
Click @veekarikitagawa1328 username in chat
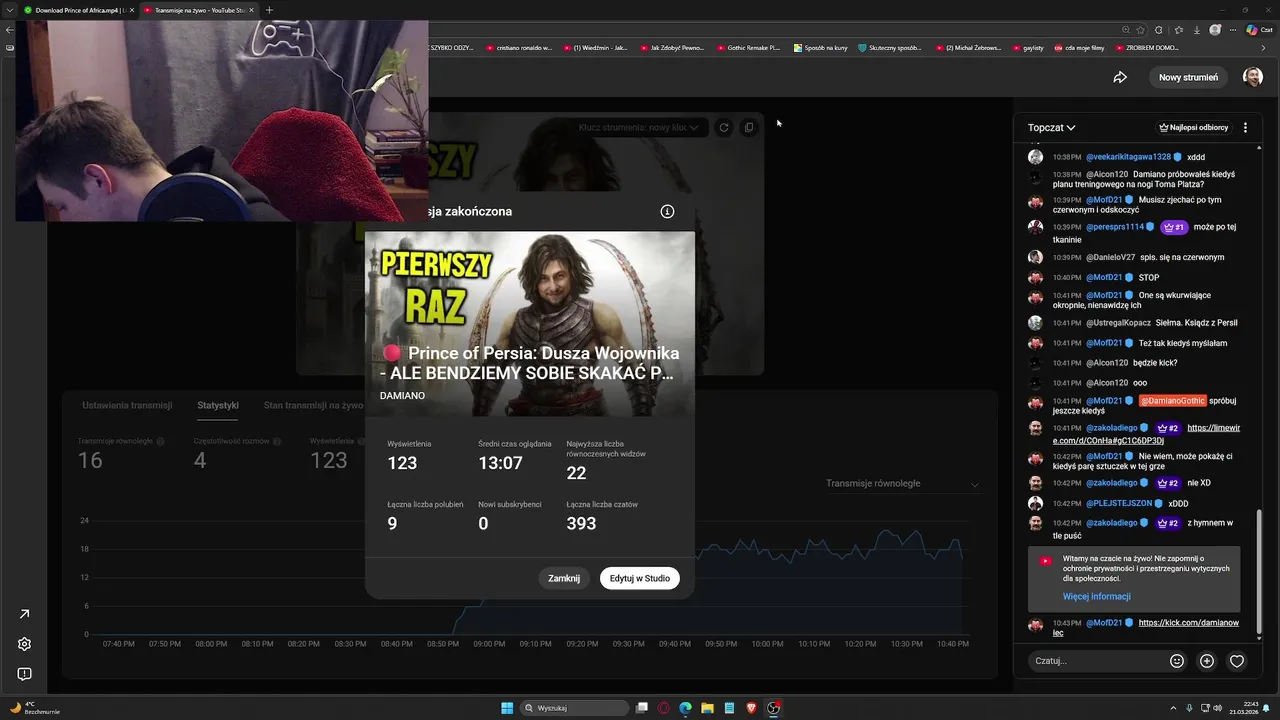pyautogui.click(x=1128, y=157)
